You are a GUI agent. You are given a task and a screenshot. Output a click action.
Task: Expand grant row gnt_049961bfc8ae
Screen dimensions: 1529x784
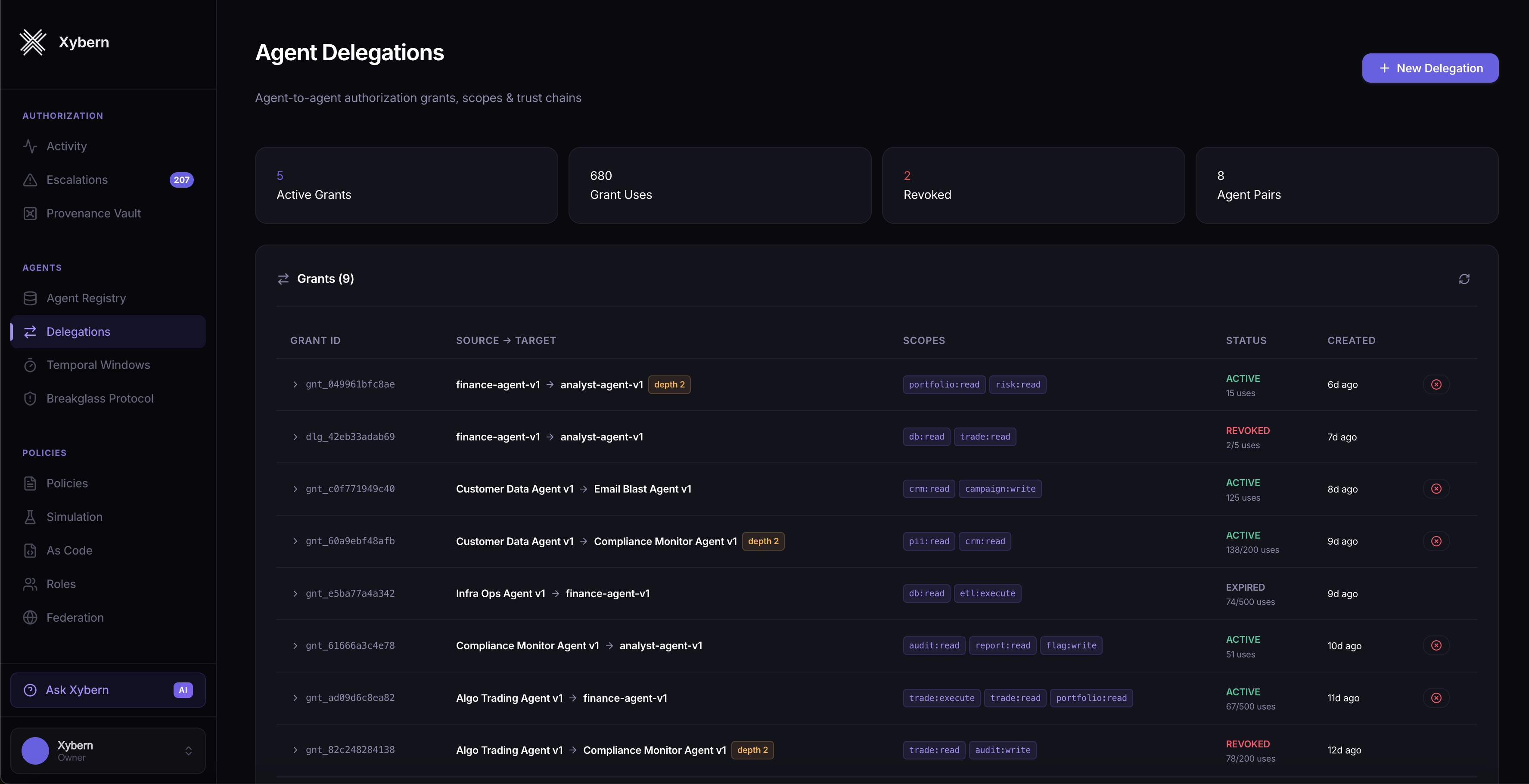click(295, 384)
